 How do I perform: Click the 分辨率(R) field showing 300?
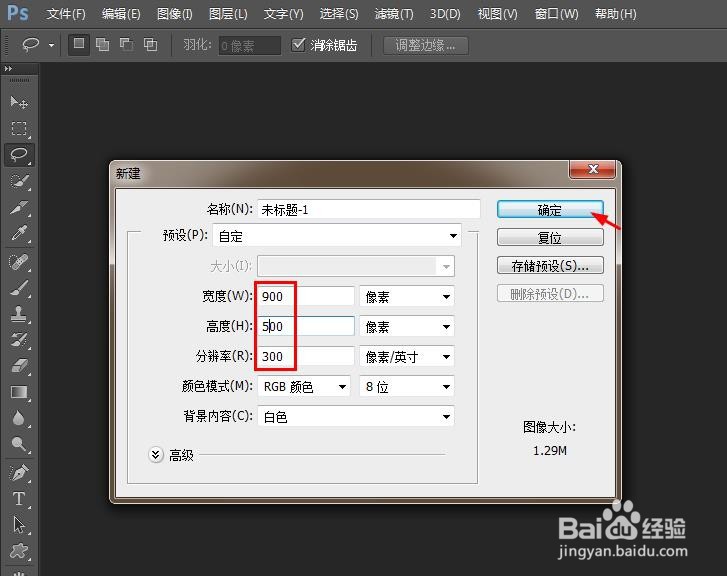pos(306,357)
